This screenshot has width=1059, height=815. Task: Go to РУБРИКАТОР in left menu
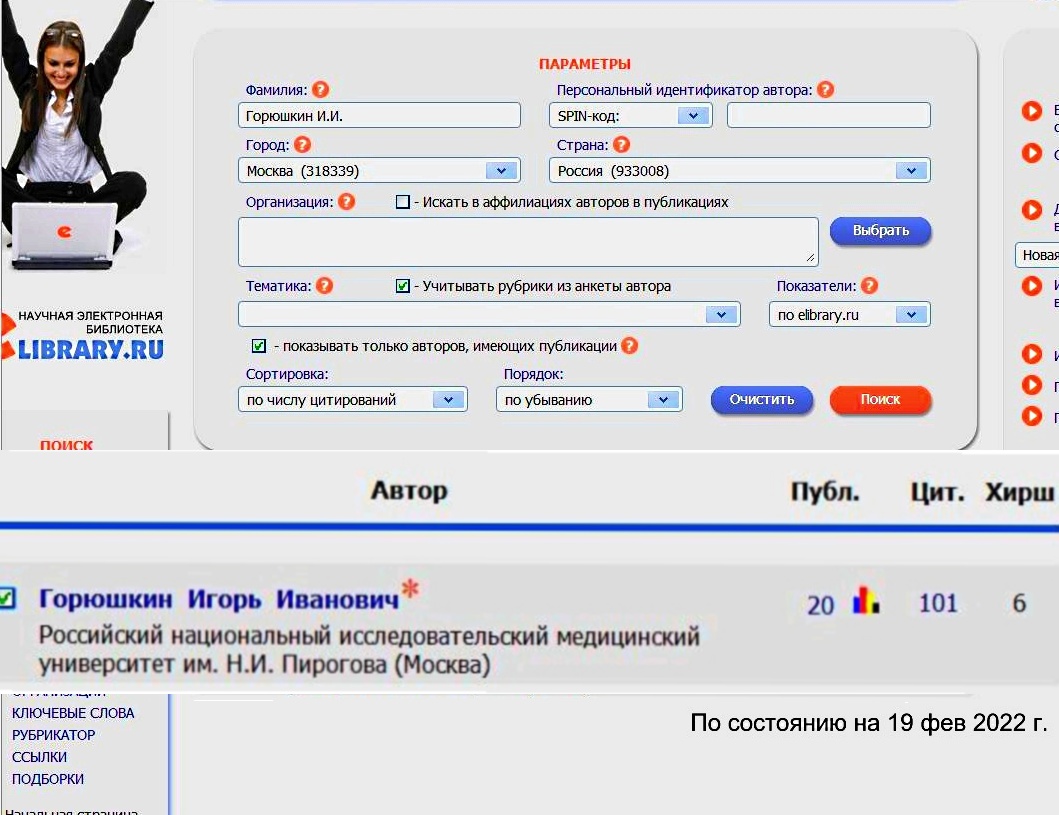tap(54, 735)
